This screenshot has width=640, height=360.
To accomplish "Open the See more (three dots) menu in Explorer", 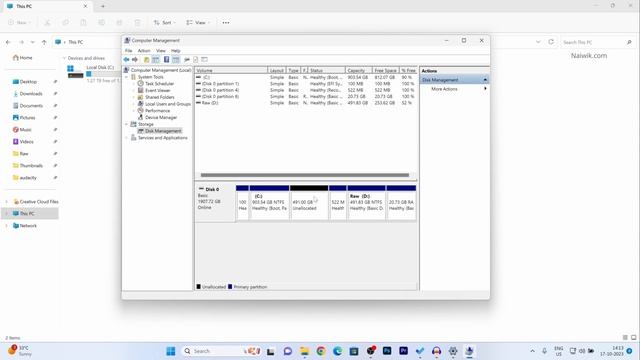I will 226,23.
